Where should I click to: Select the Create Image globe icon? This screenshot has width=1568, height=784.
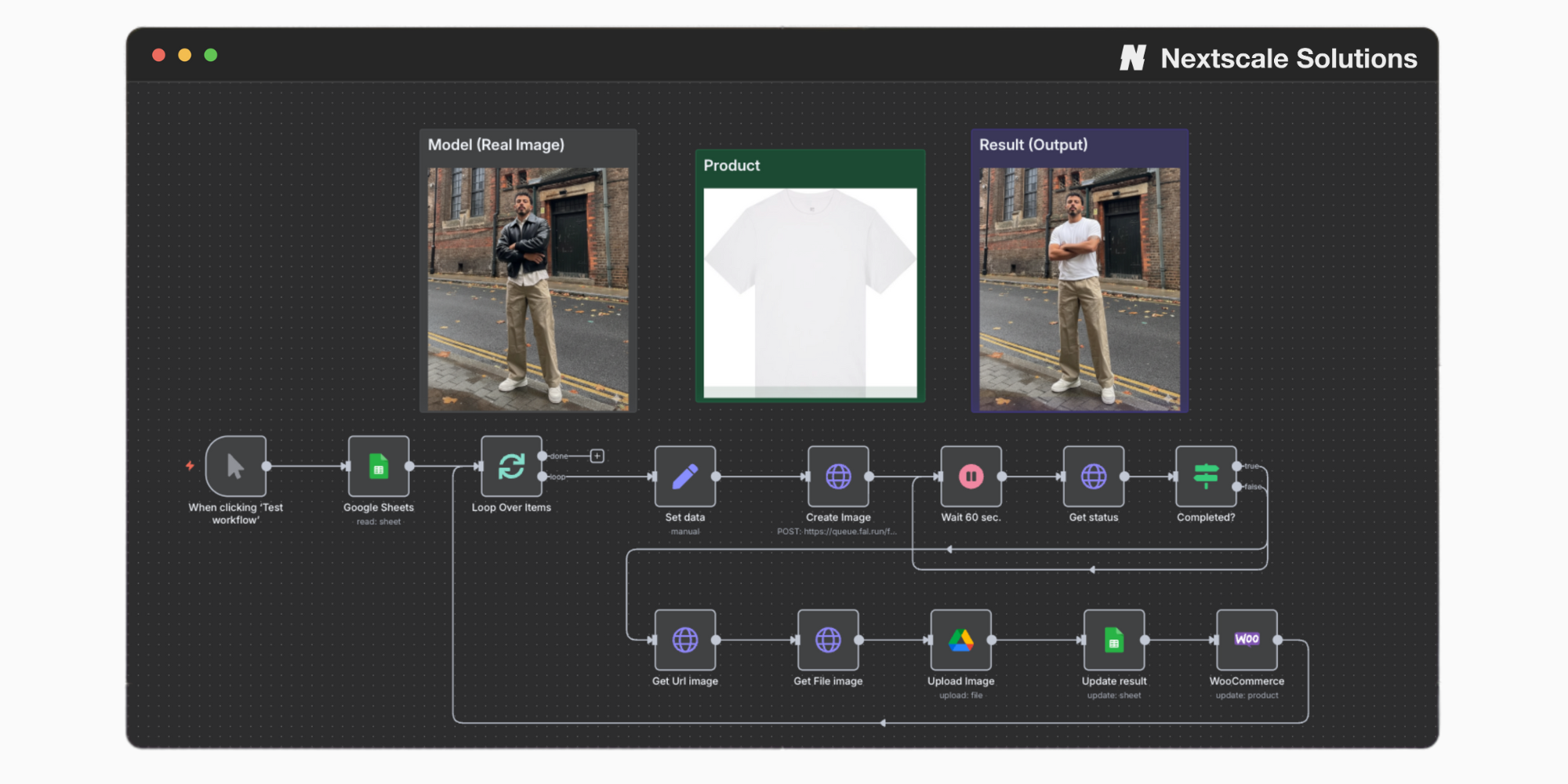click(x=837, y=476)
